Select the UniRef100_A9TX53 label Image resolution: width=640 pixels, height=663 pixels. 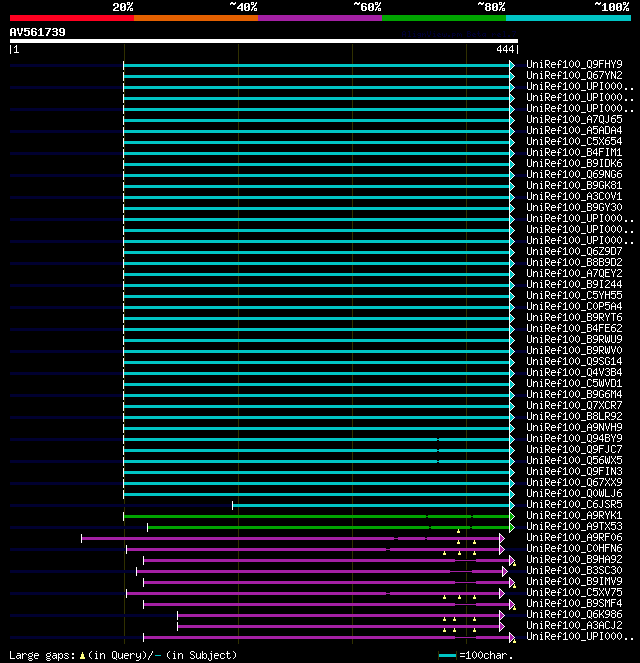574,526
